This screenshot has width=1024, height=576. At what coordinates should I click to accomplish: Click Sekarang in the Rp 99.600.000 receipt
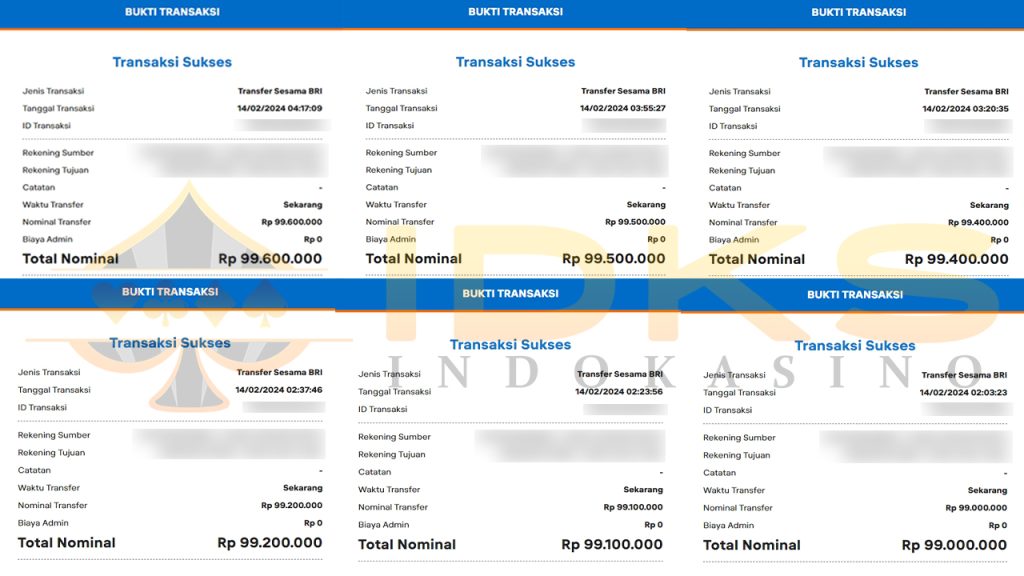303,205
